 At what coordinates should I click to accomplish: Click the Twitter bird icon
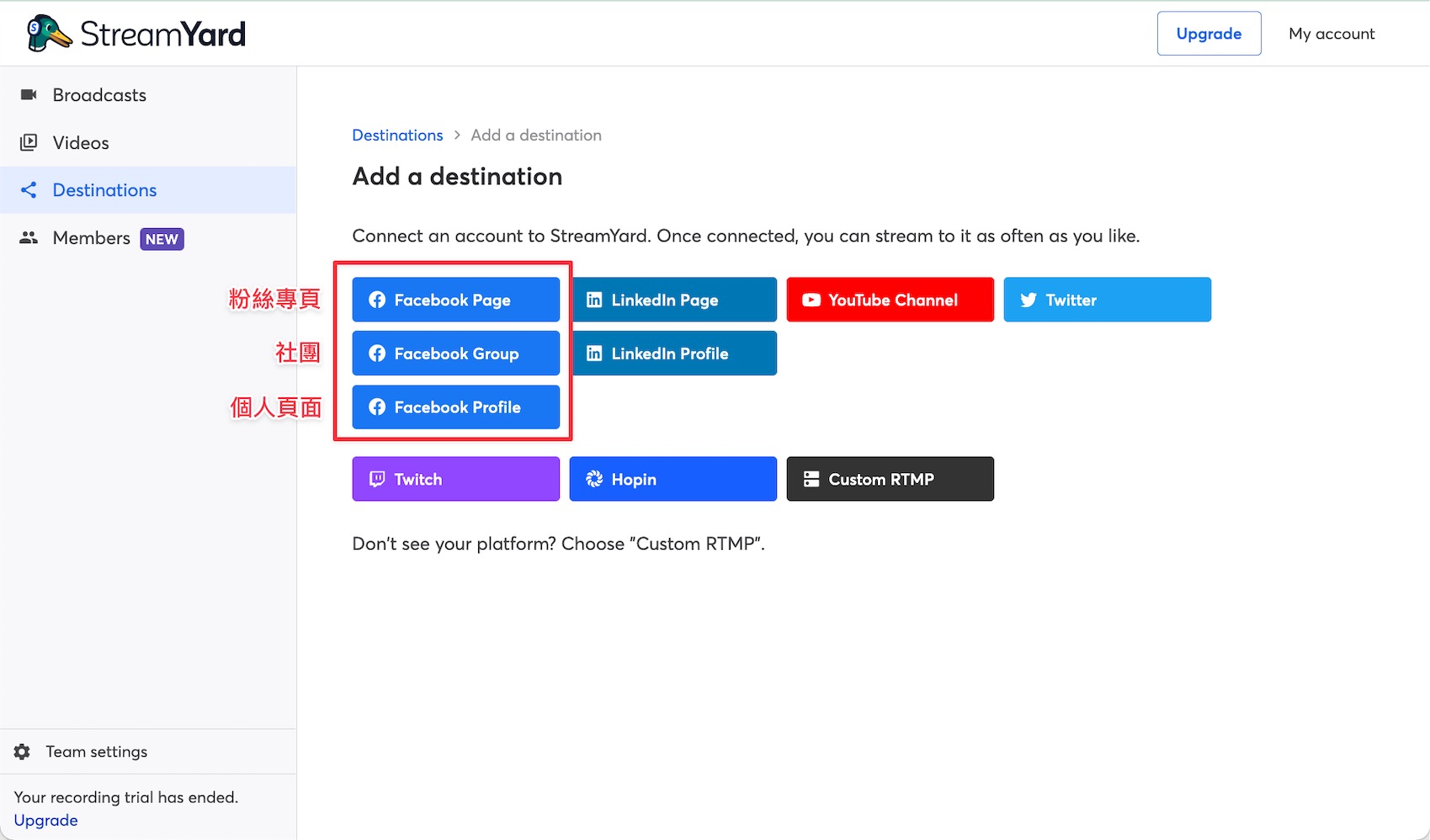tap(1029, 300)
